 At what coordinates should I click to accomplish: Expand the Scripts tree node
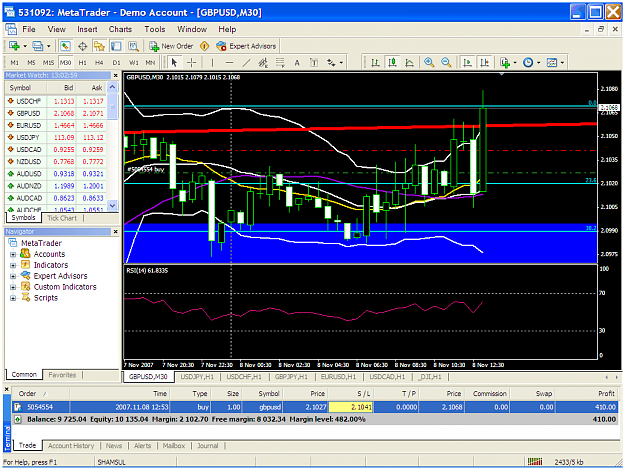point(13,298)
